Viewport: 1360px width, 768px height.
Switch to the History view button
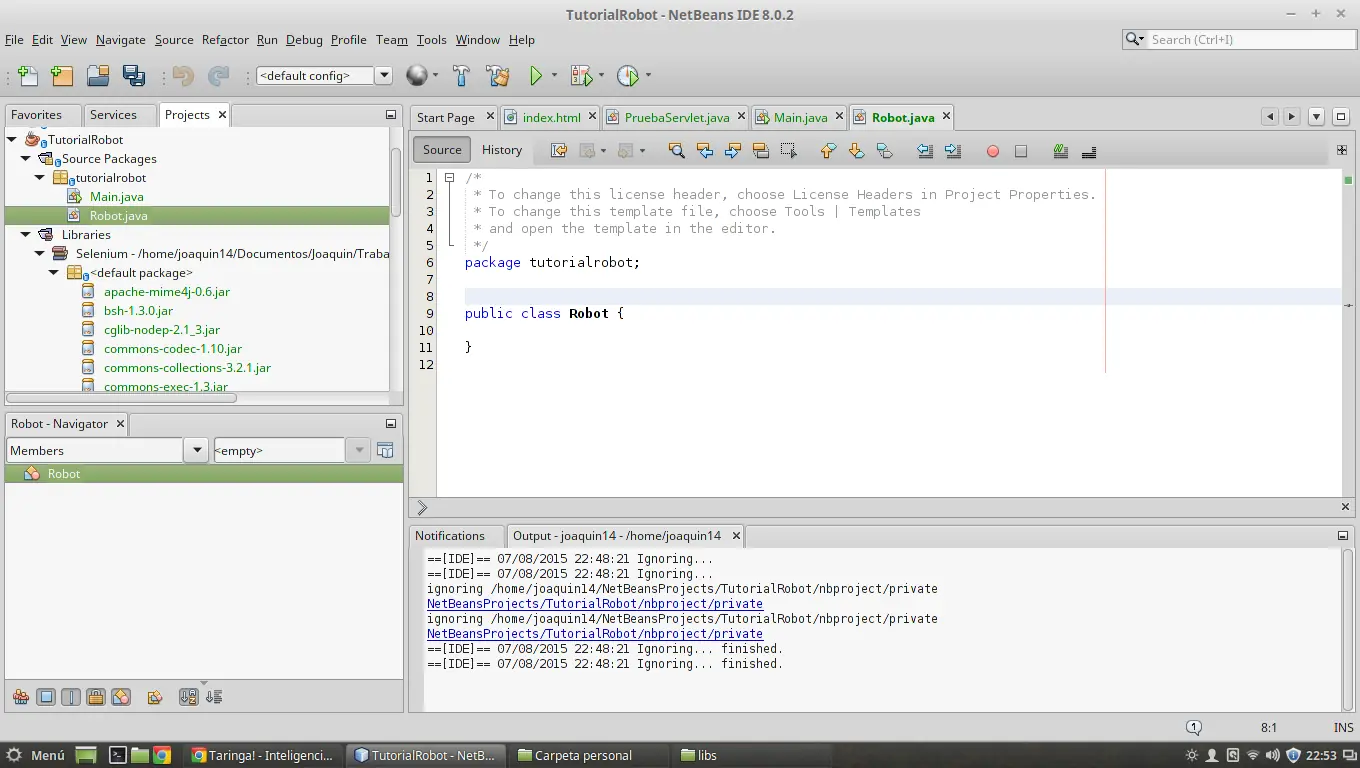pos(502,150)
